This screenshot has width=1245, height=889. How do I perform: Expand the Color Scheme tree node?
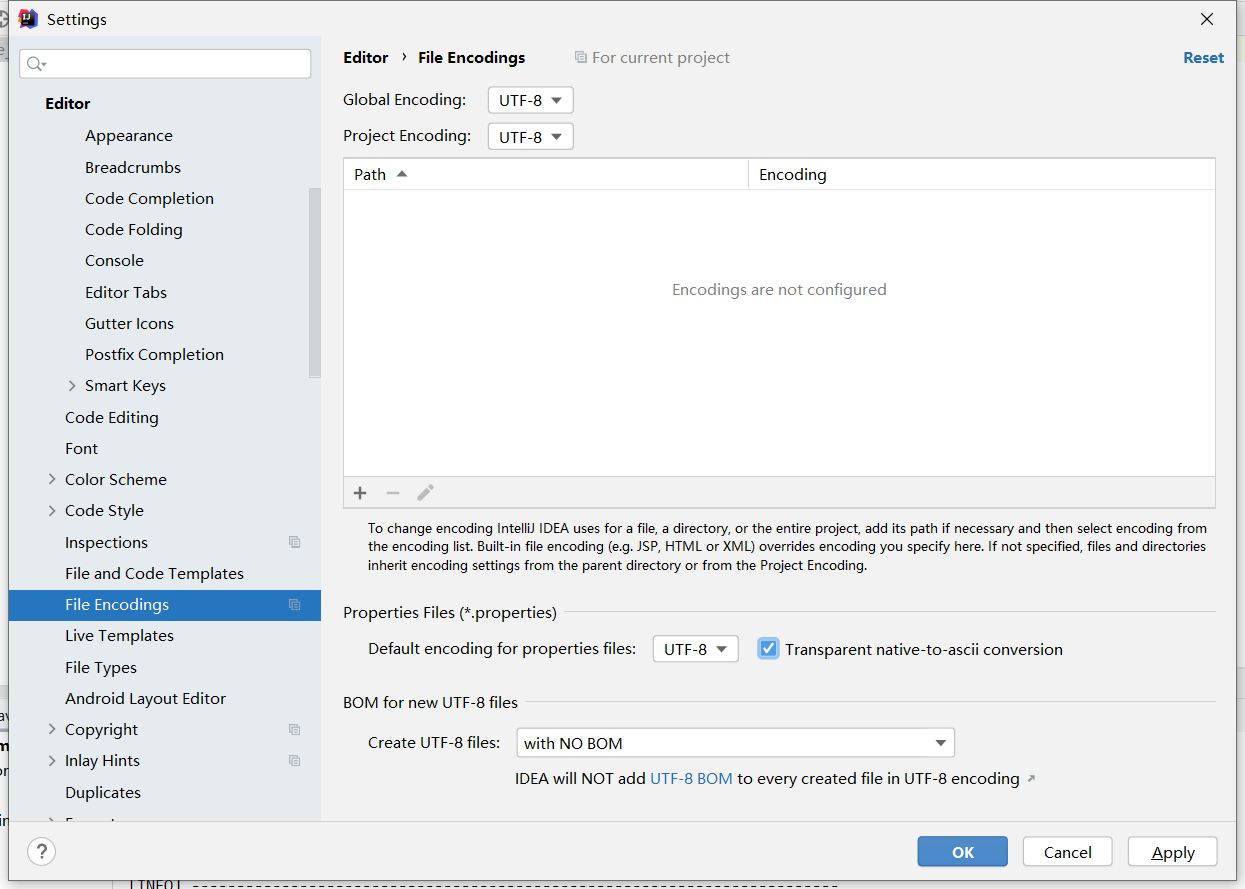[x=52, y=479]
